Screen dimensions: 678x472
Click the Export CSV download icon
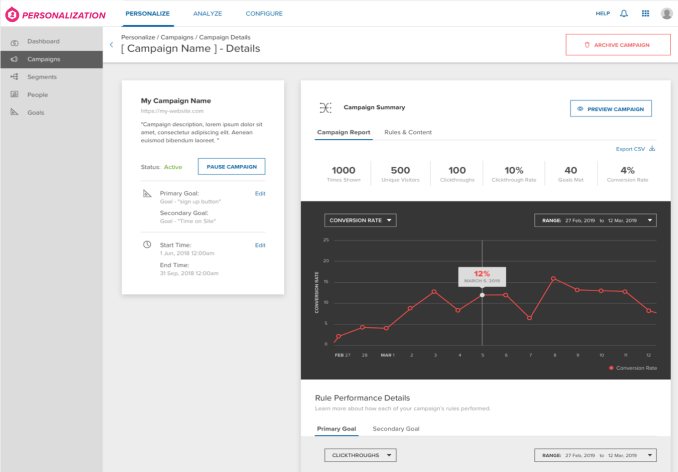coord(652,149)
